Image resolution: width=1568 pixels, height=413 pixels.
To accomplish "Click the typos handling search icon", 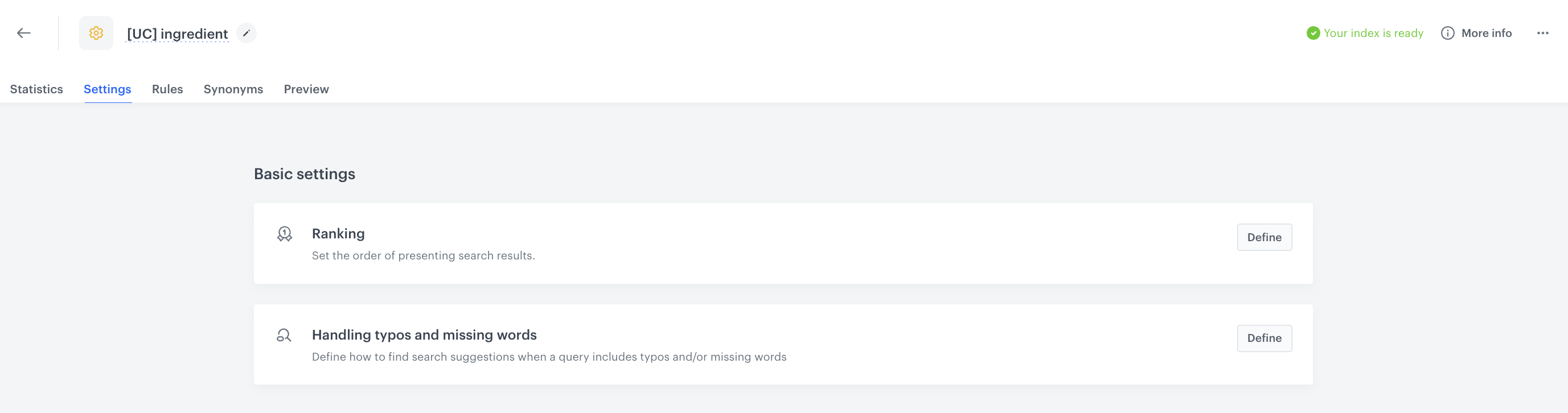I will 284,335.
